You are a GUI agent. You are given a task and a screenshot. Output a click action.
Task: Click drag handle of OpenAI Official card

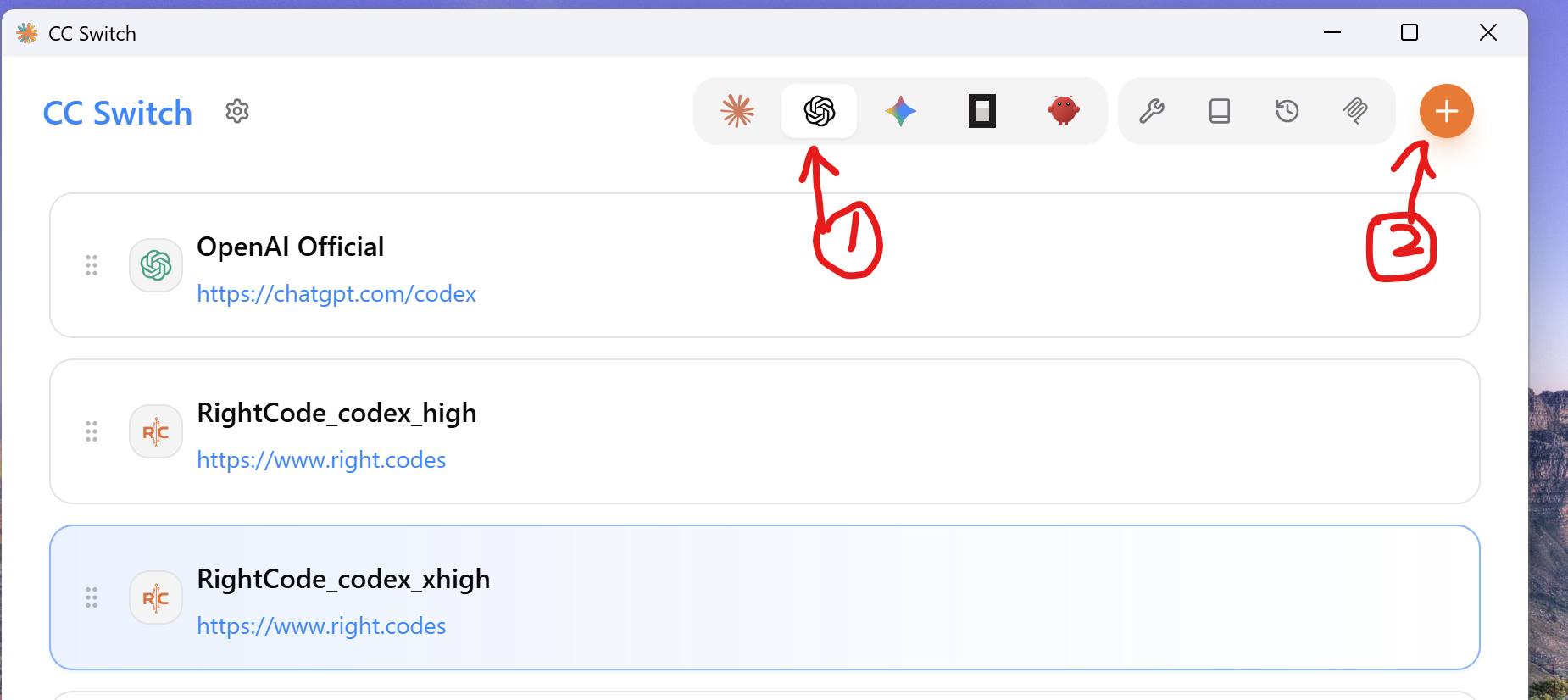pyautogui.click(x=92, y=265)
